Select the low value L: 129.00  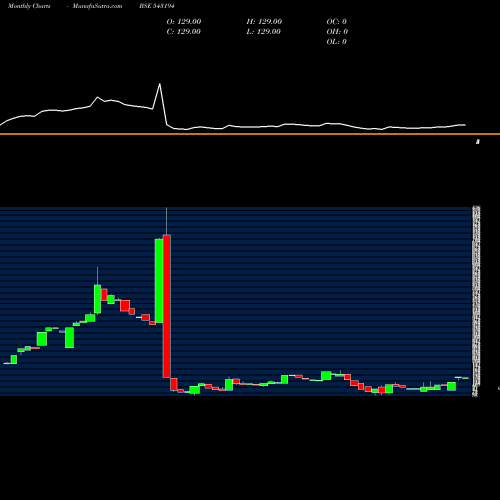pos(263,32)
